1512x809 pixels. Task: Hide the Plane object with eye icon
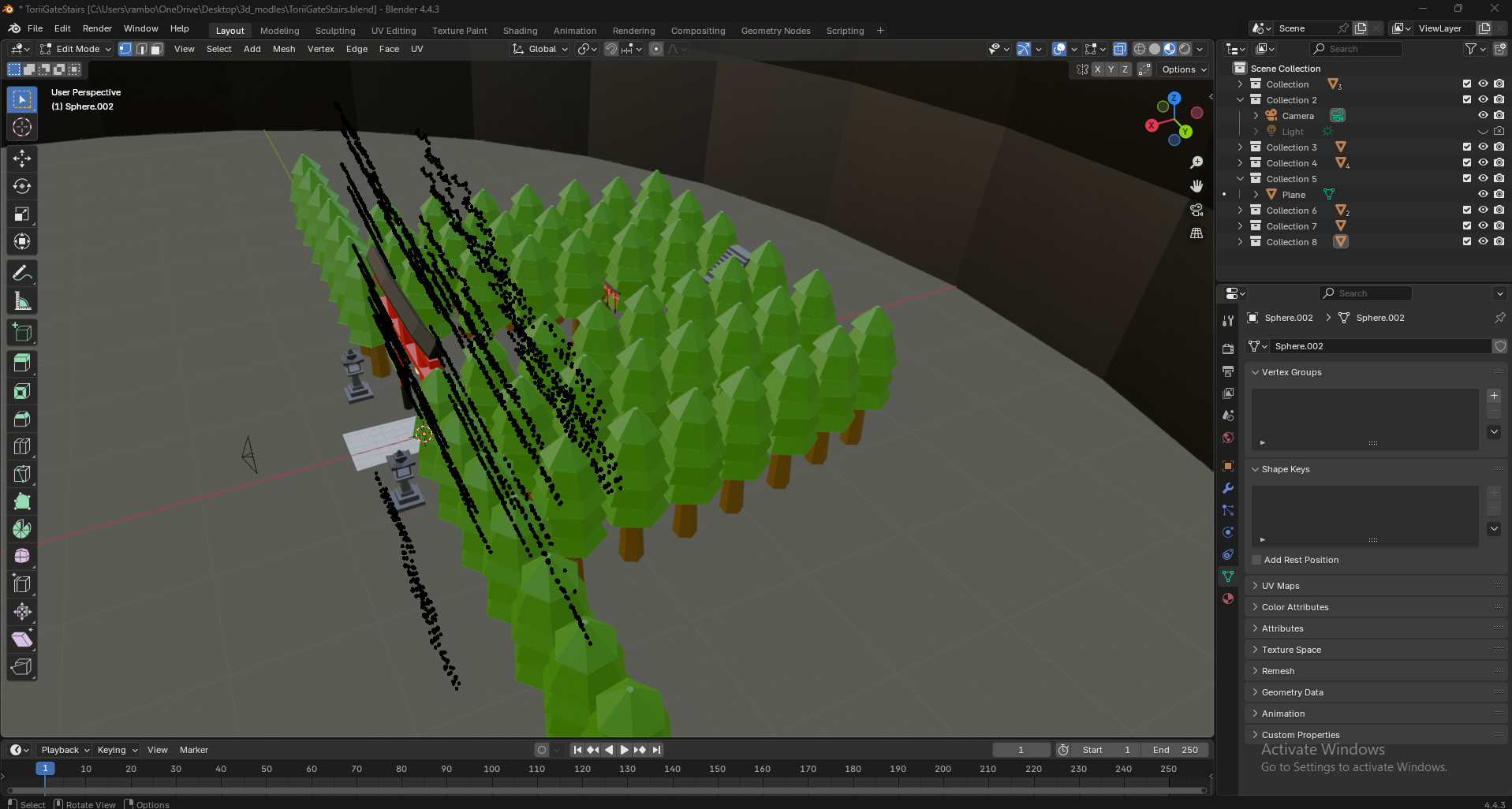coord(1483,195)
